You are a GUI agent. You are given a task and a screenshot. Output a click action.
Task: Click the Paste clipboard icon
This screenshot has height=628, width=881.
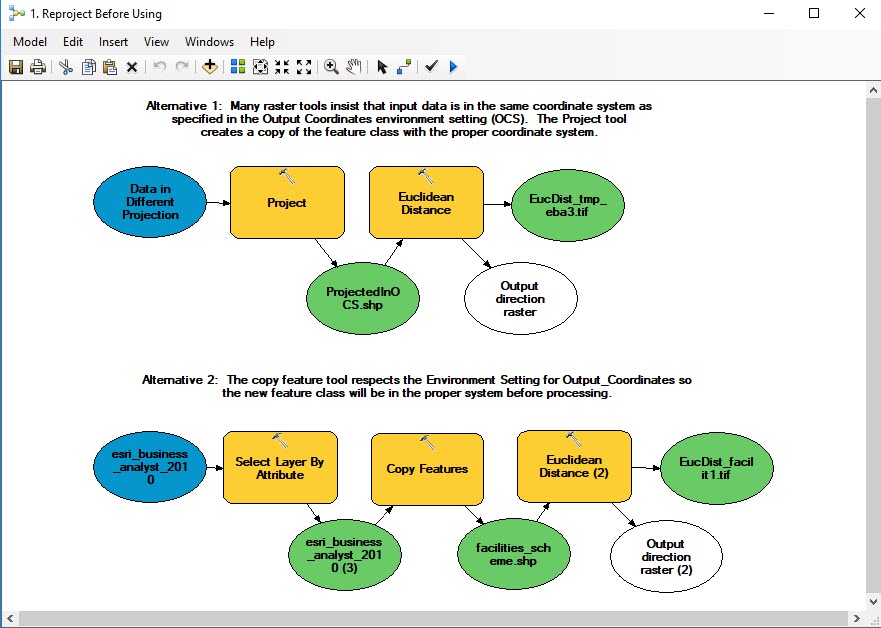point(110,67)
